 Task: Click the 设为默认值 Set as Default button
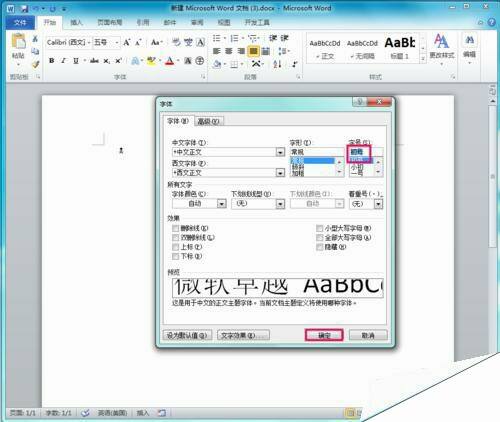click(x=187, y=335)
